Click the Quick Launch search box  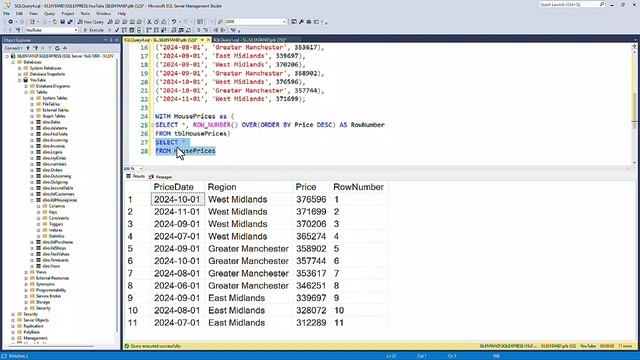coord(571,4)
